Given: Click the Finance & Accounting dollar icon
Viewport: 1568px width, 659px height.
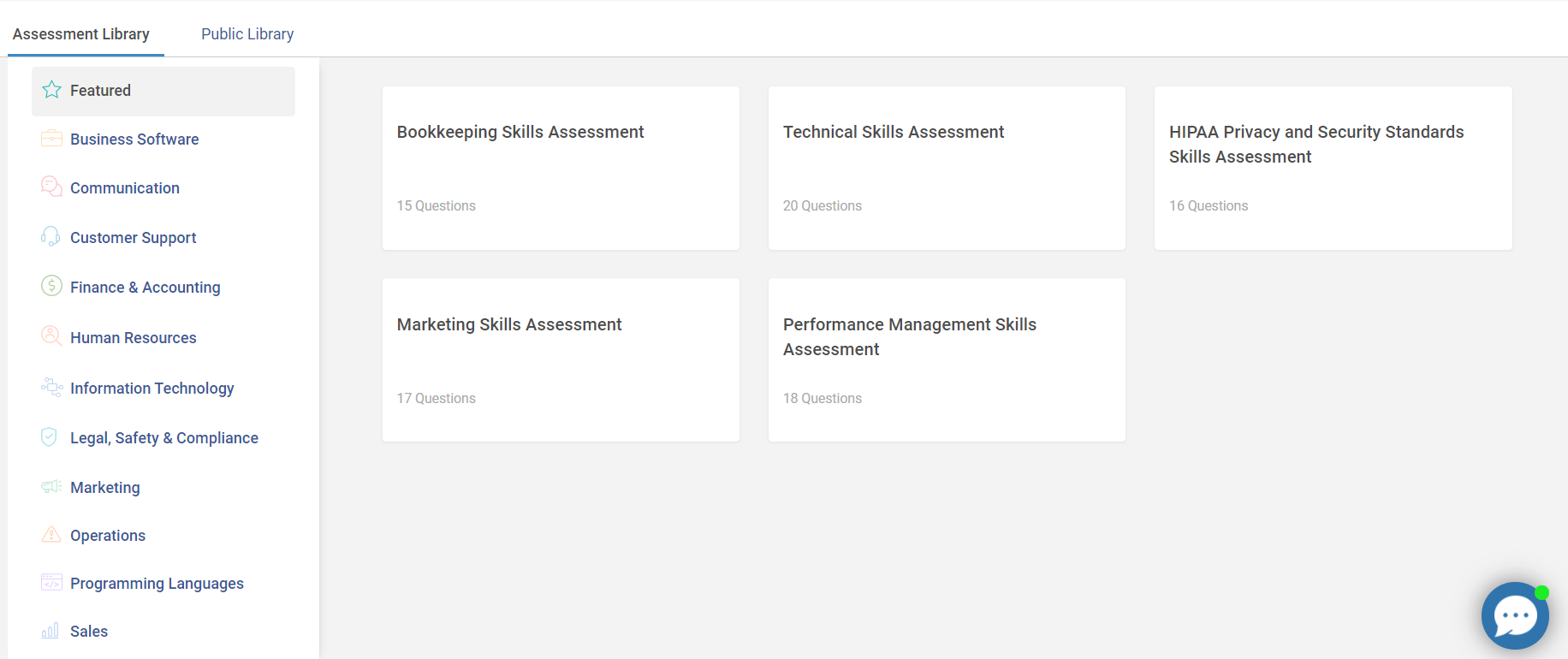Looking at the screenshot, I should tap(51, 286).
